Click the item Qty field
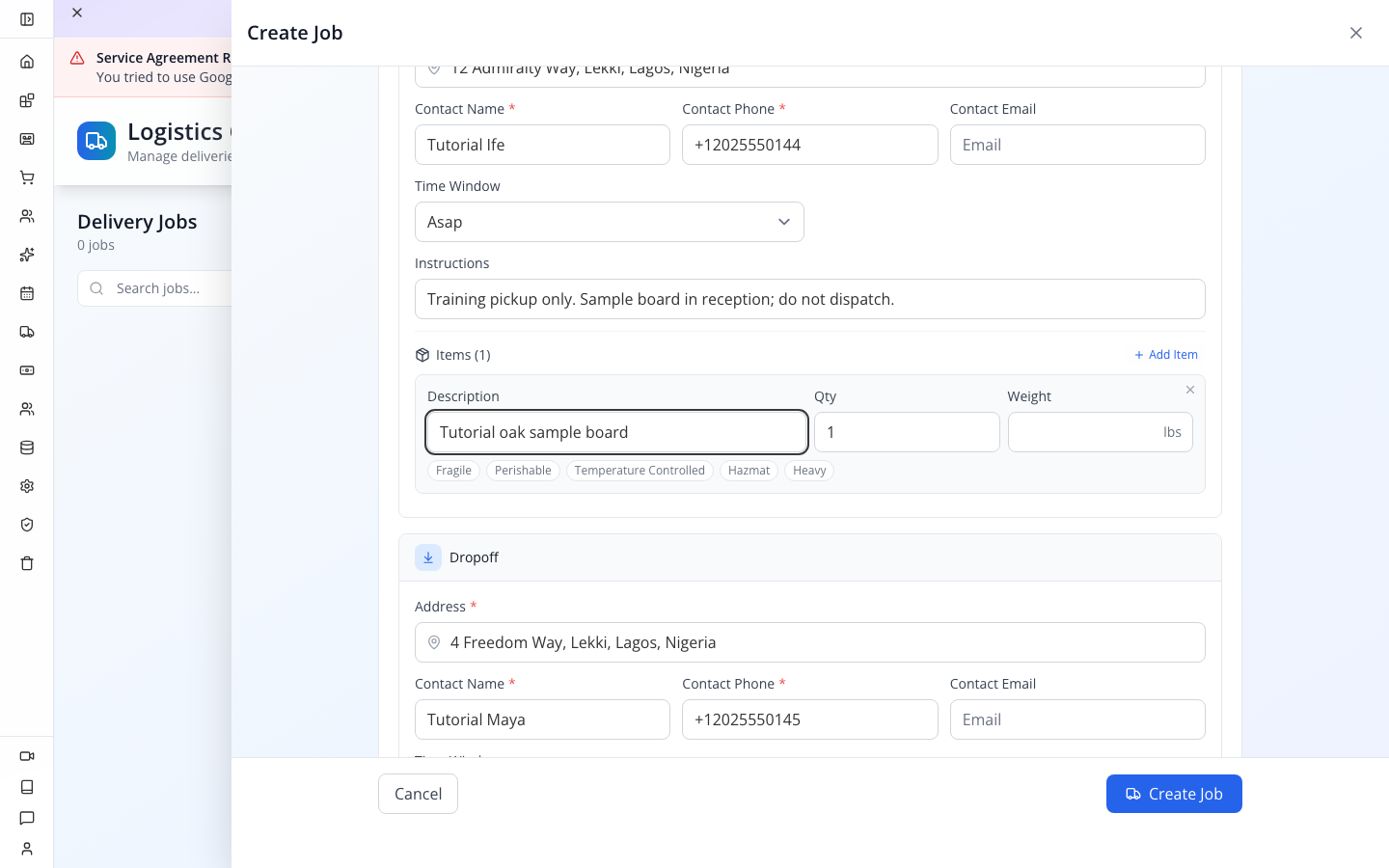This screenshot has height=868, width=1389. (907, 432)
